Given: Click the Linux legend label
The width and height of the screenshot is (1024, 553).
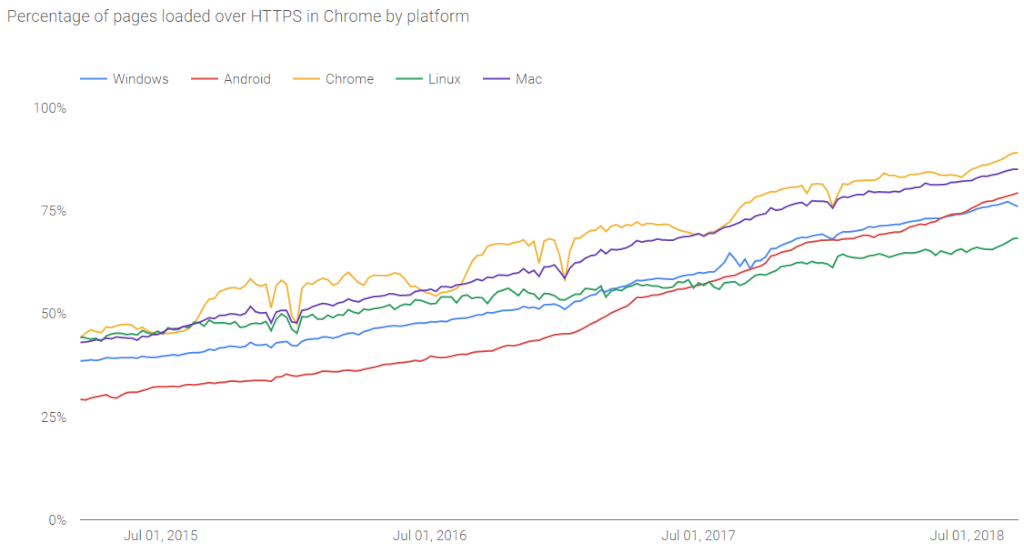Looking at the screenshot, I should (444, 79).
